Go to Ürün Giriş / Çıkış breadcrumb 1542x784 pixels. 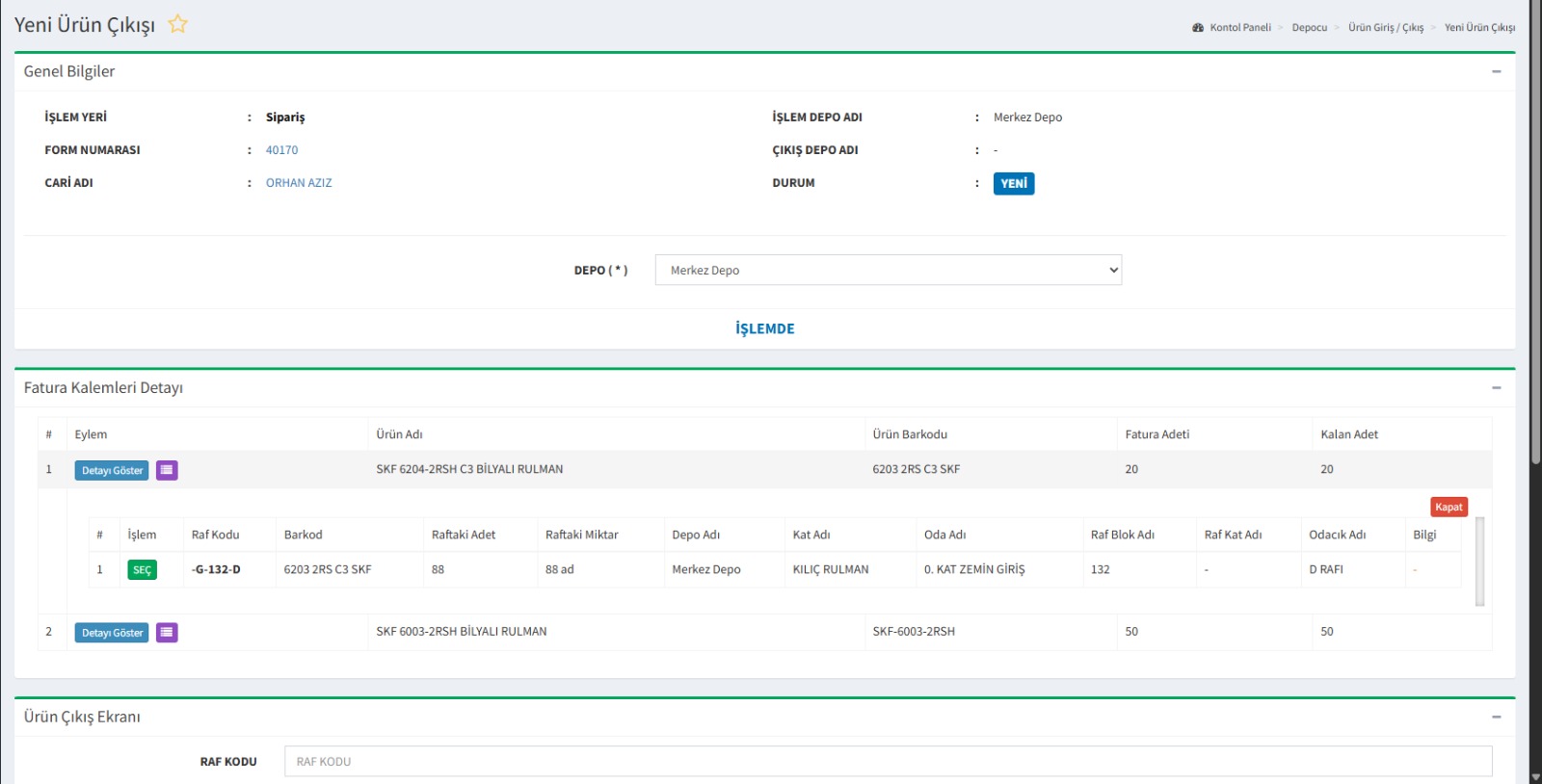coord(1385,28)
